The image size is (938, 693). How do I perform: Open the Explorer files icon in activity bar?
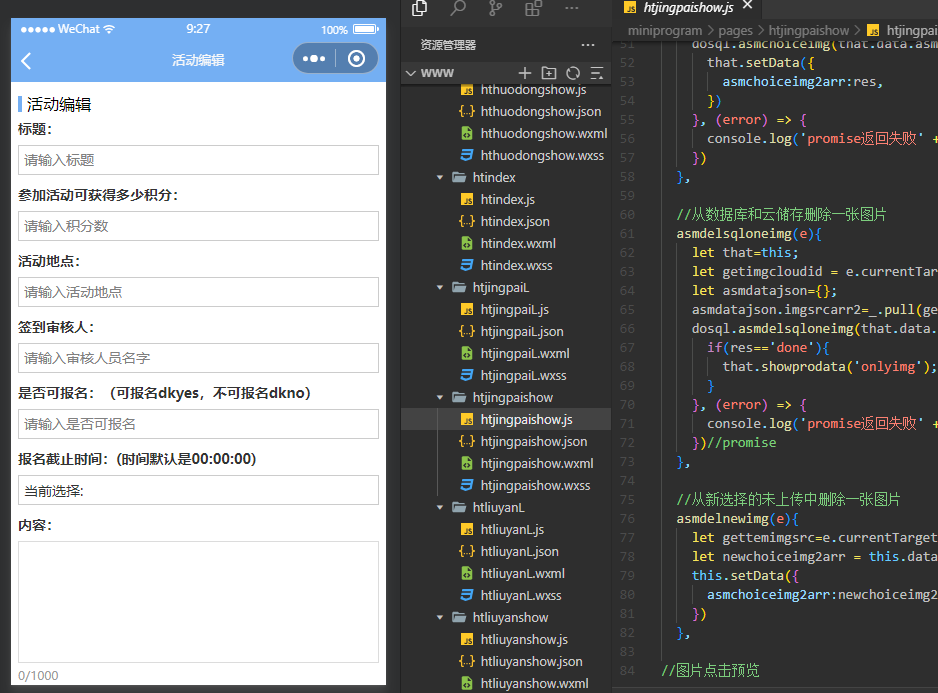420,8
